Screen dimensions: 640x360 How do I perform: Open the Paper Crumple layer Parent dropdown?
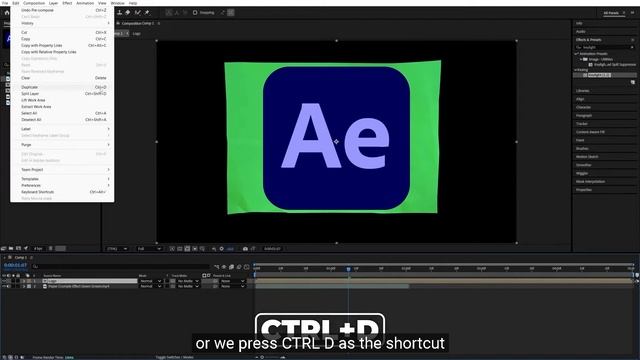pos(233,287)
